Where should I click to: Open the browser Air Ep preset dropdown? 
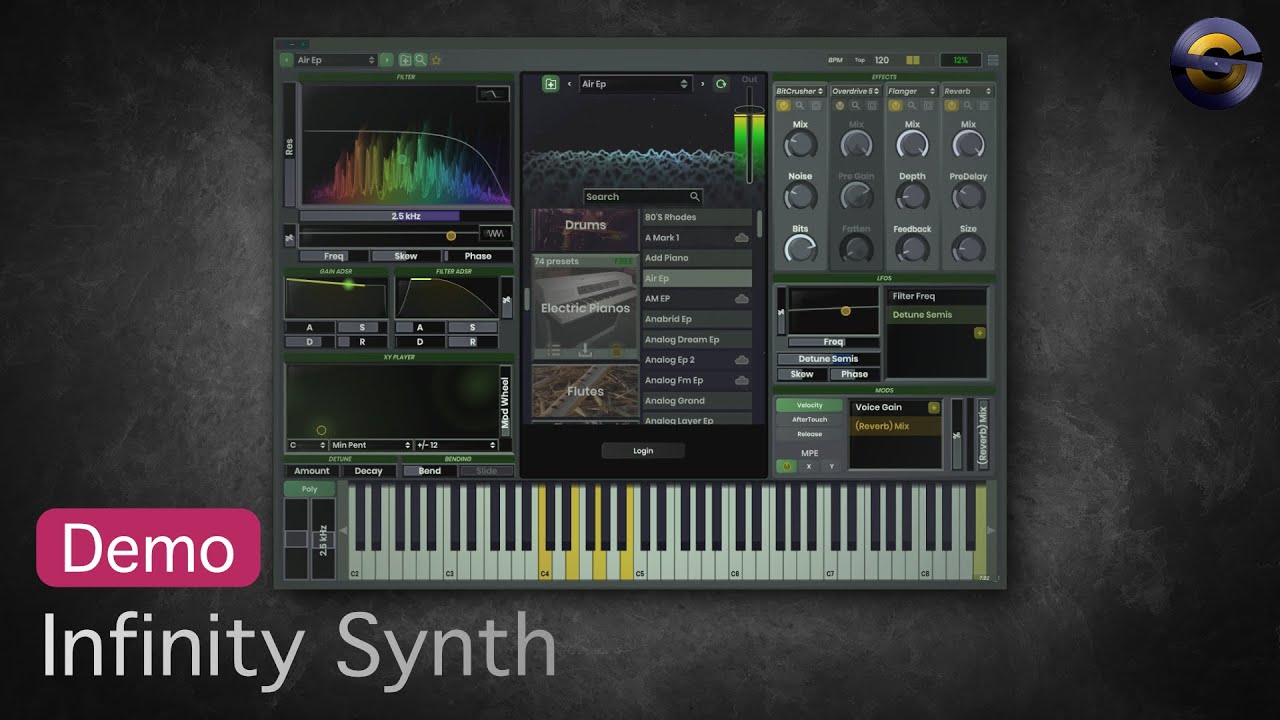[635, 84]
